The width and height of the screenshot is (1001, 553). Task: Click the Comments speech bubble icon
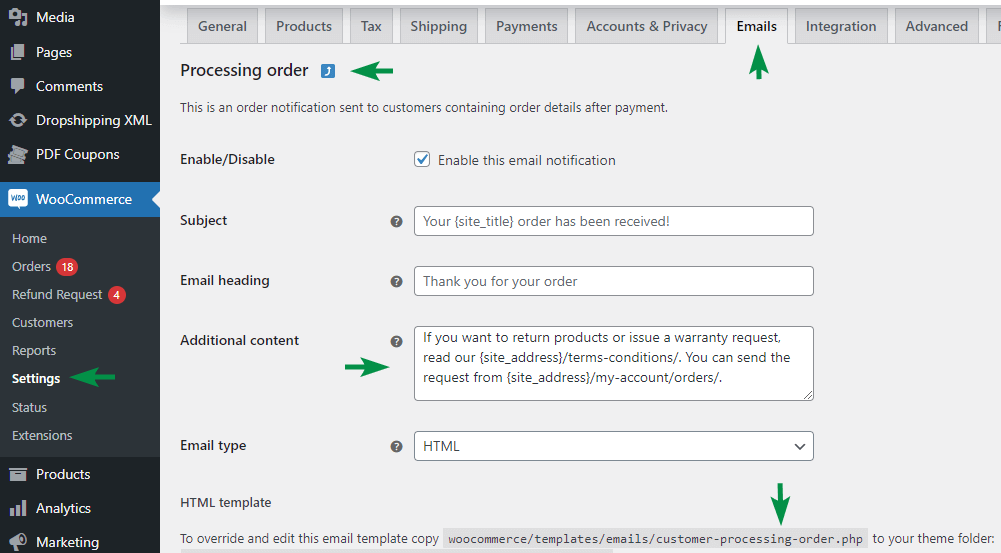tap(18, 86)
